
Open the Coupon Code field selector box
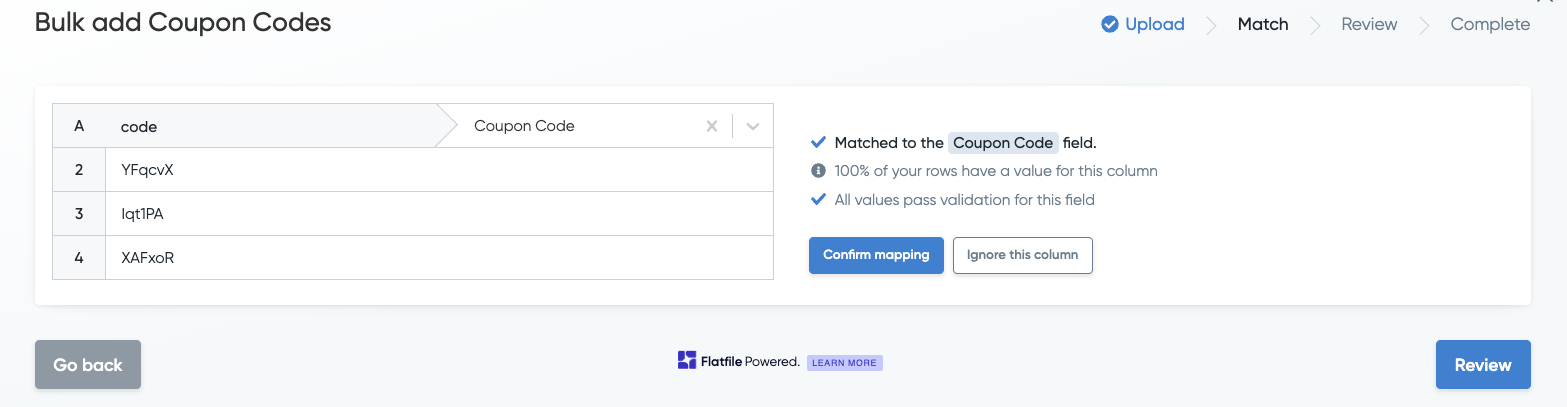[x=580, y=126]
